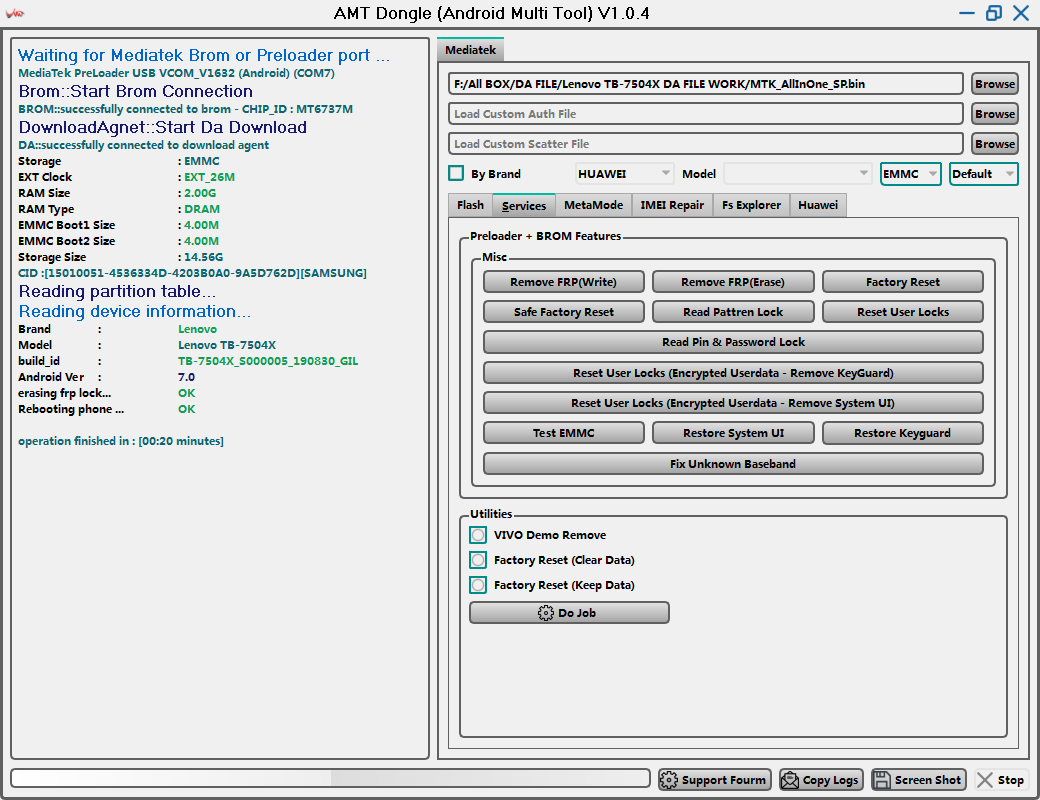Switch to the Services tab
The image size is (1040, 800).
(x=524, y=206)
